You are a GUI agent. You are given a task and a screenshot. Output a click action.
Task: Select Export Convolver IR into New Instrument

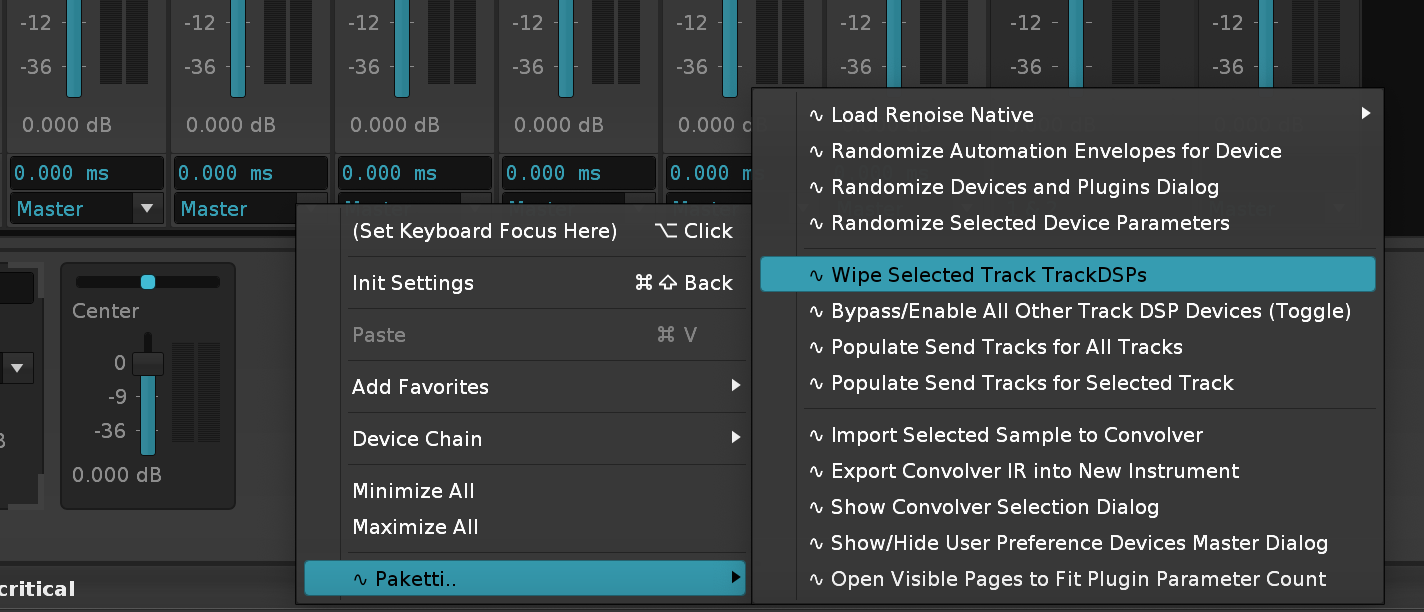pyautogui.click(x=1035, y=471)
